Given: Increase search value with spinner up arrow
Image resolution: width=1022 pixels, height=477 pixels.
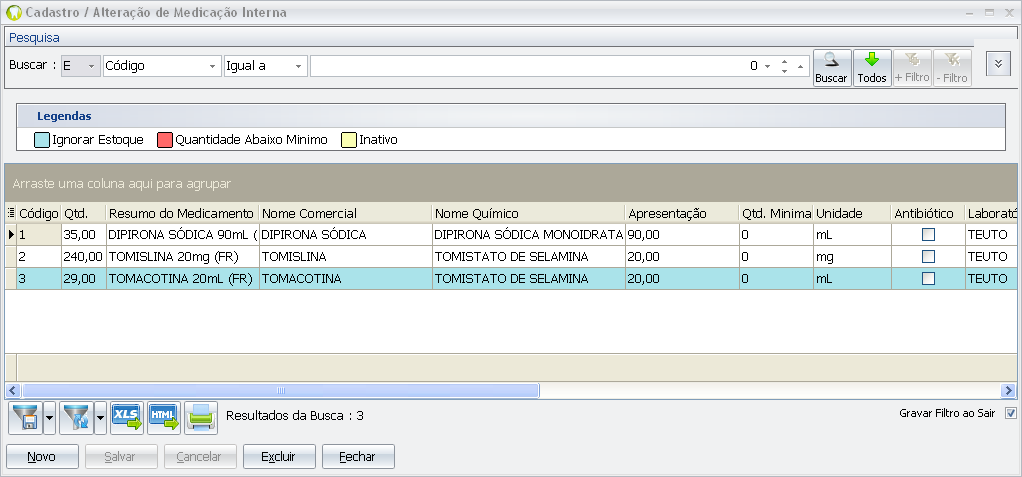Looking at the screenshot, I should coord(784,62).
